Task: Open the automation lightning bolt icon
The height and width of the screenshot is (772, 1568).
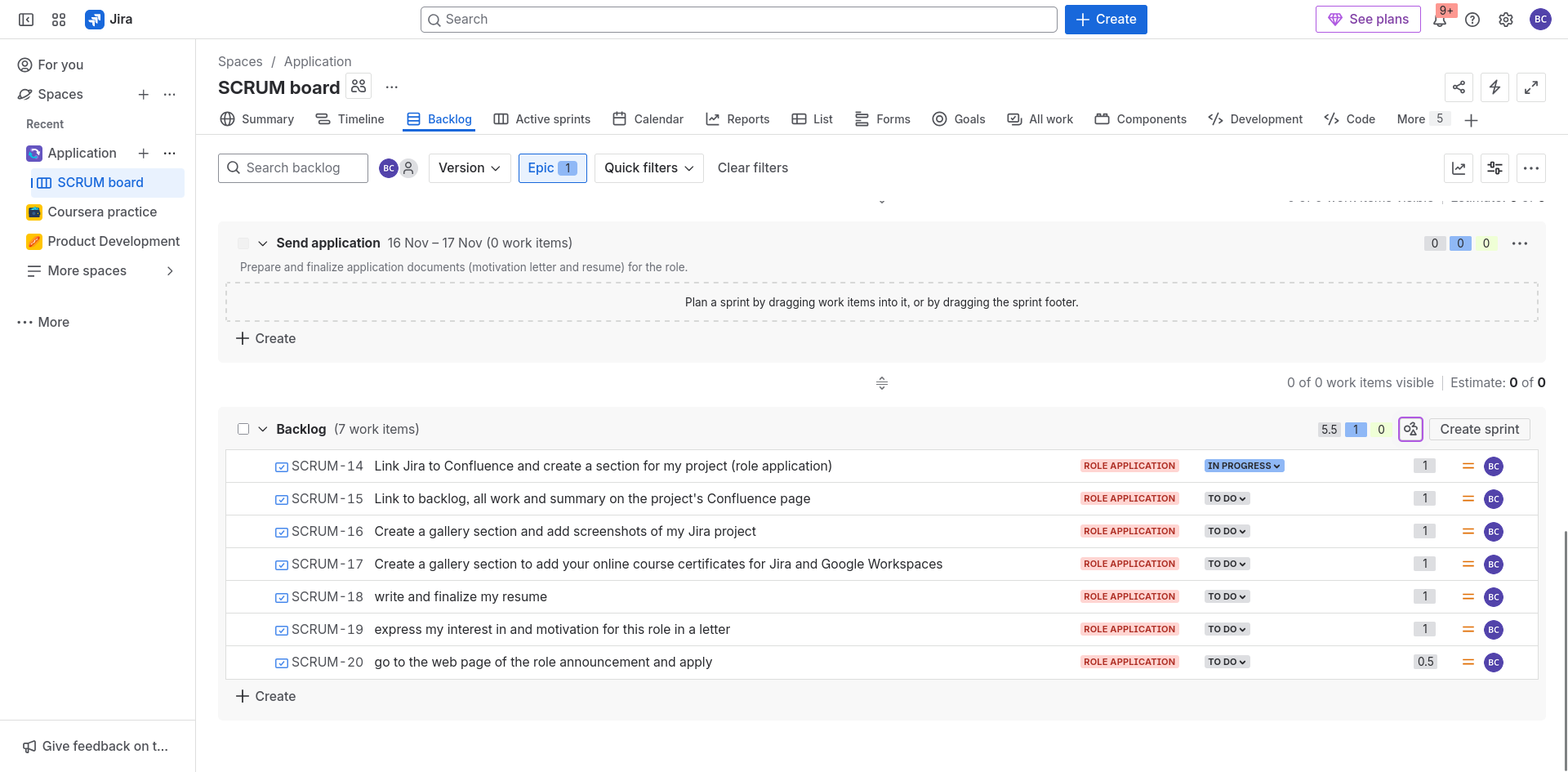Action: (1494, 87)
